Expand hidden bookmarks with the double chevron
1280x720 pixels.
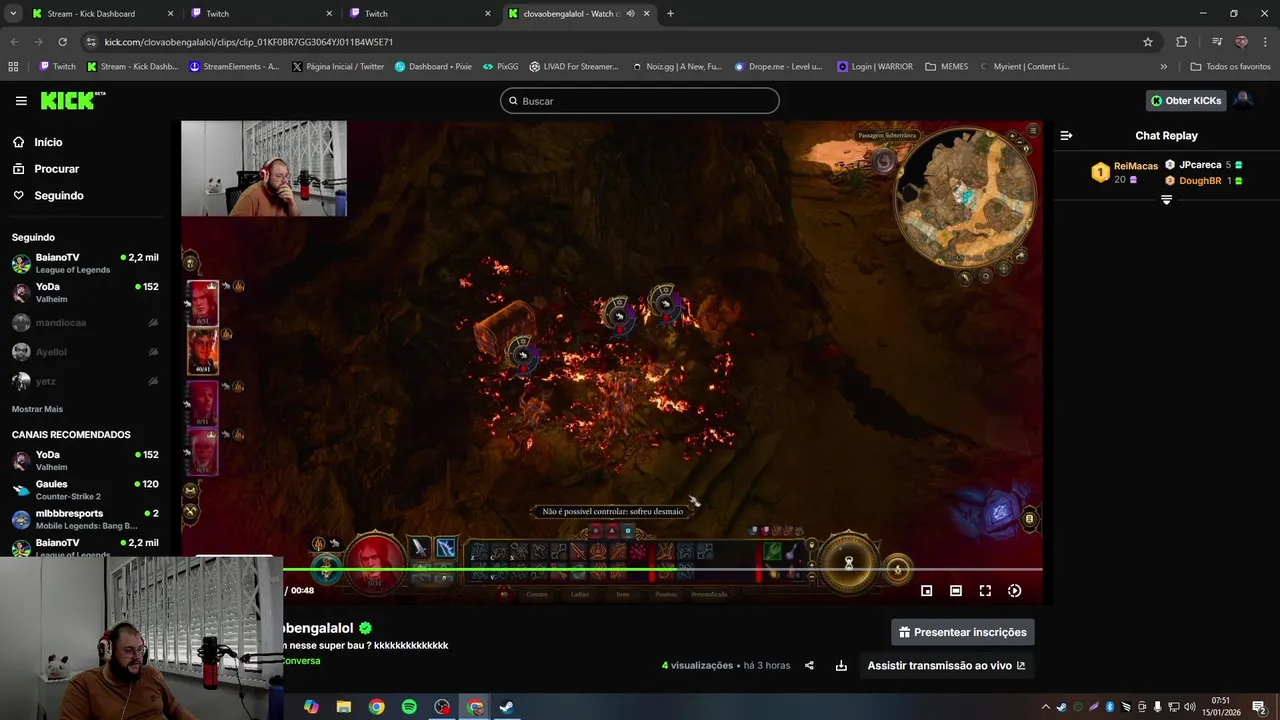coord(1163,67)
